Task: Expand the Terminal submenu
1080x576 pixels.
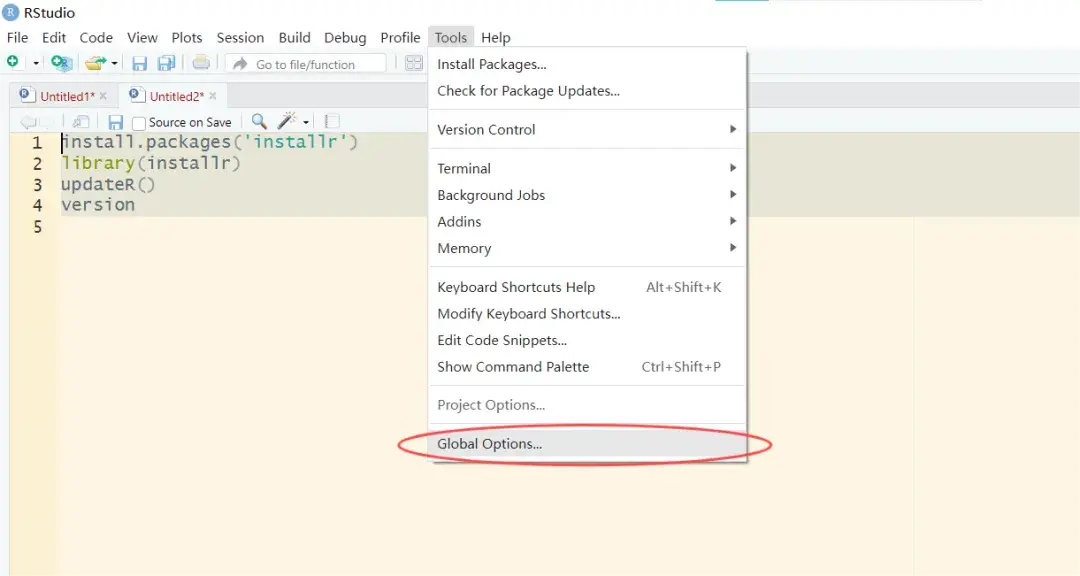Action: pos(463,168)
